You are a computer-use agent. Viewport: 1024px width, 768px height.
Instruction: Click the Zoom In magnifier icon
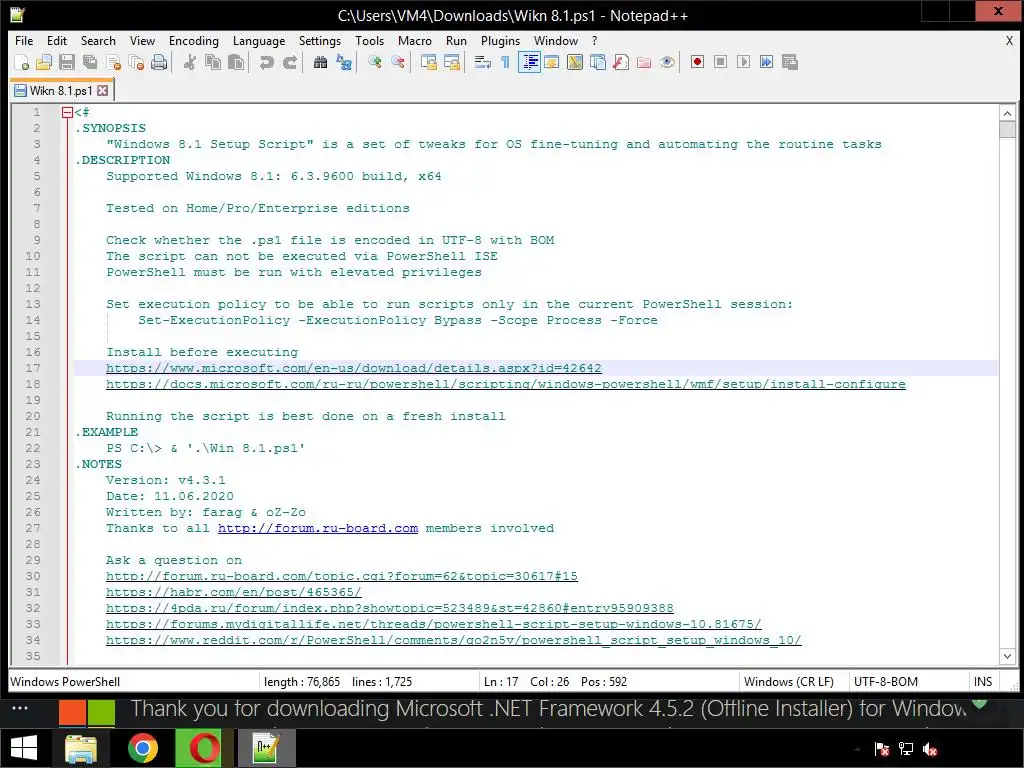point(374,62)
